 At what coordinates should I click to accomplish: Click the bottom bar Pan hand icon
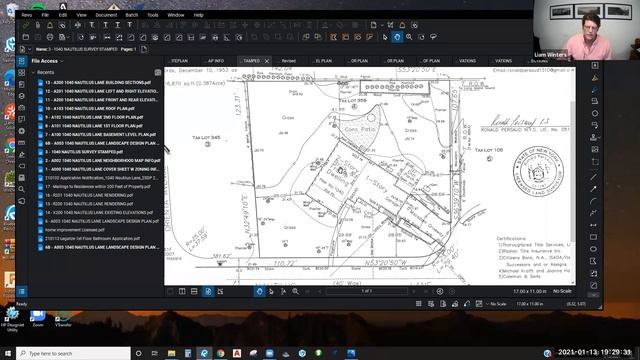259,291
